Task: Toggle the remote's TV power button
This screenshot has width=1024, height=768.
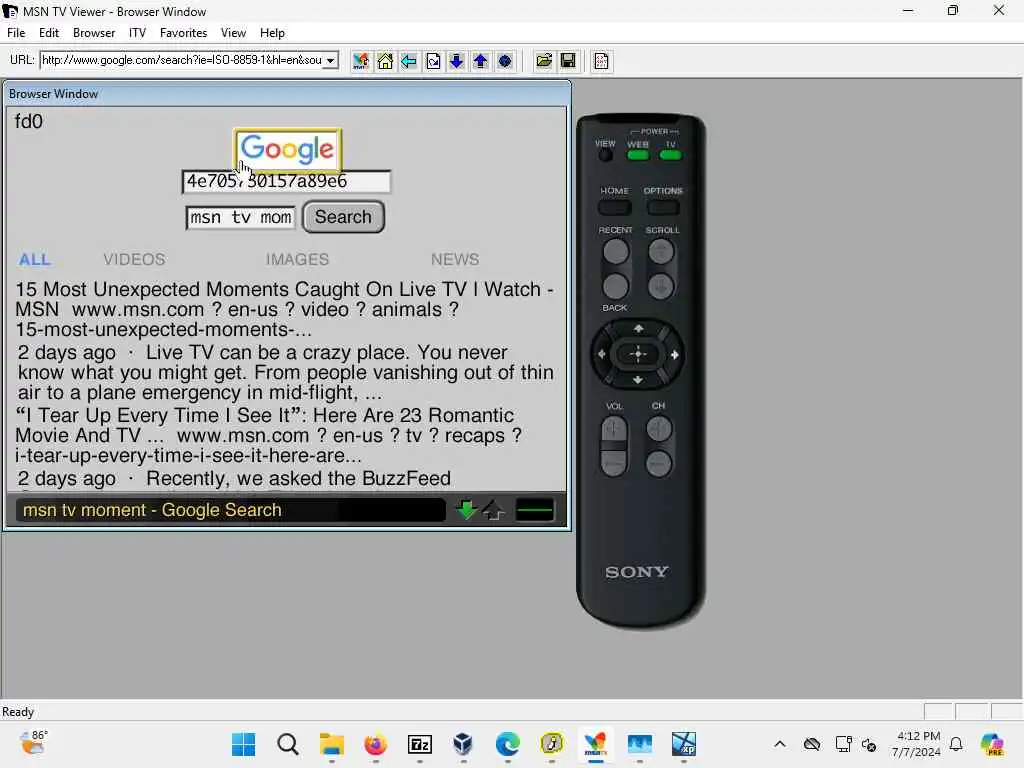Action: point(671,155)
